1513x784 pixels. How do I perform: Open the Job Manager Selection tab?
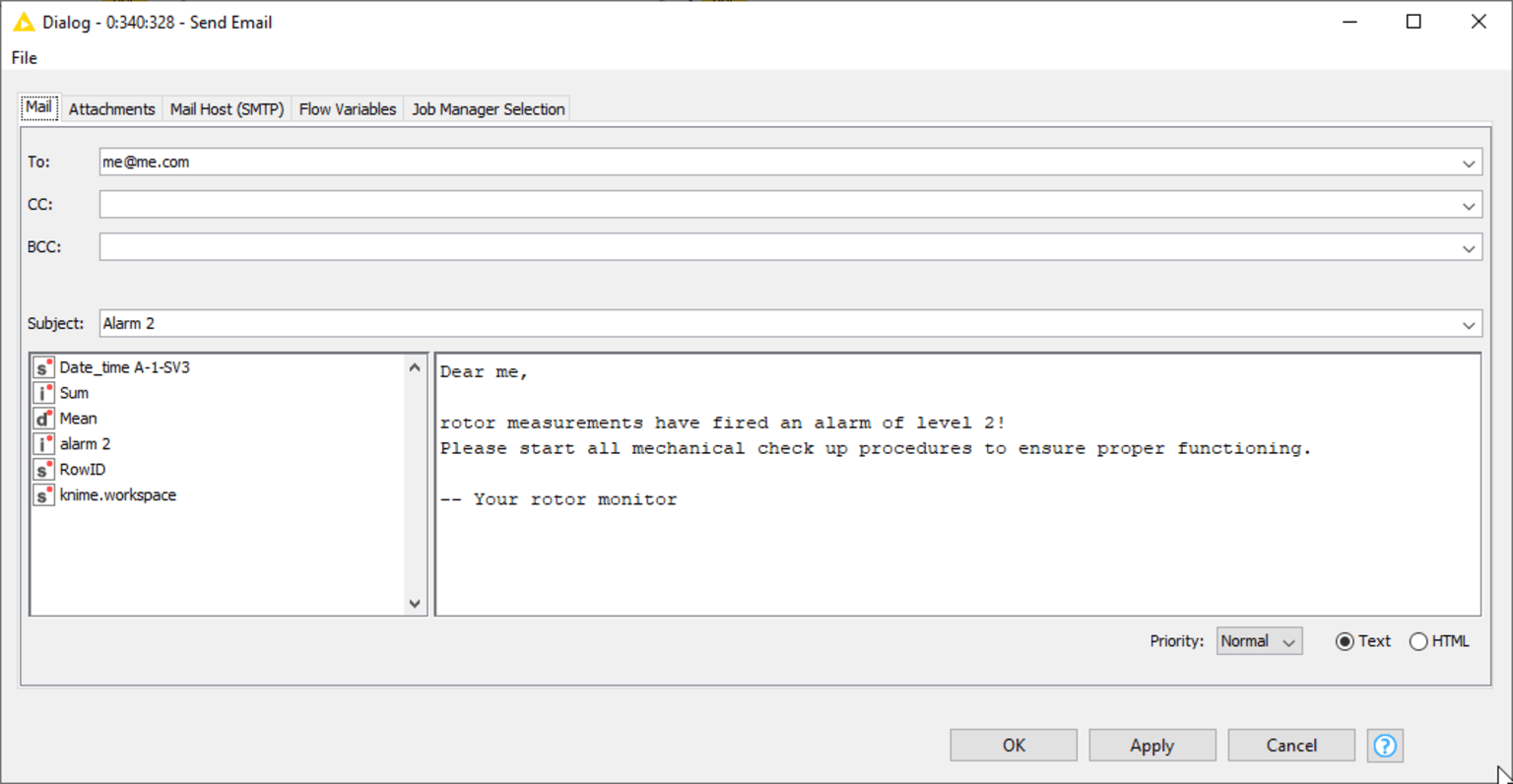coord(489,109)
